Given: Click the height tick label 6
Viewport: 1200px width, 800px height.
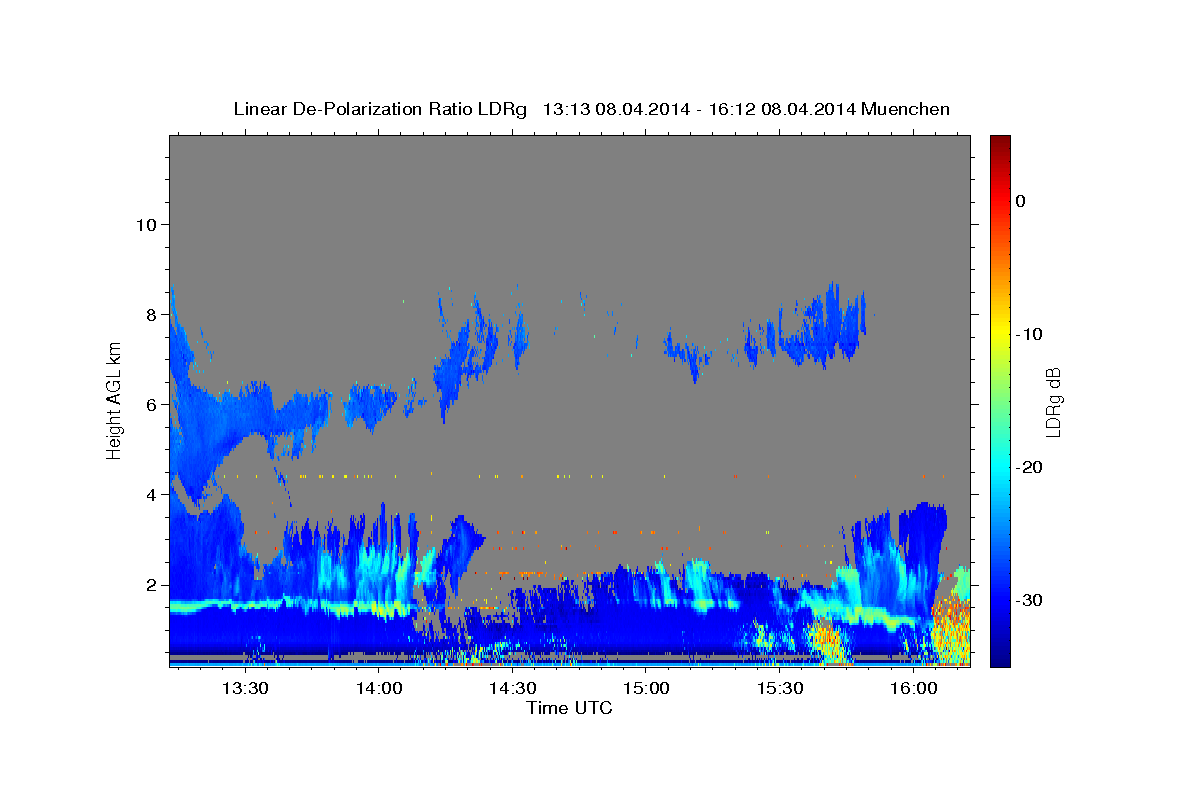Looking at the screenshot, I should click(150, 404).
